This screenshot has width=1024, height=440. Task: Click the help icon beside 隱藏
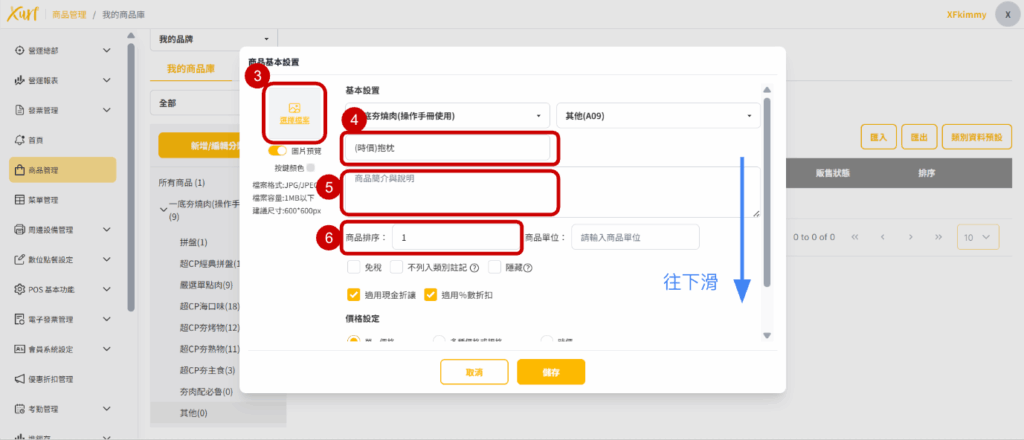(527, 267)
